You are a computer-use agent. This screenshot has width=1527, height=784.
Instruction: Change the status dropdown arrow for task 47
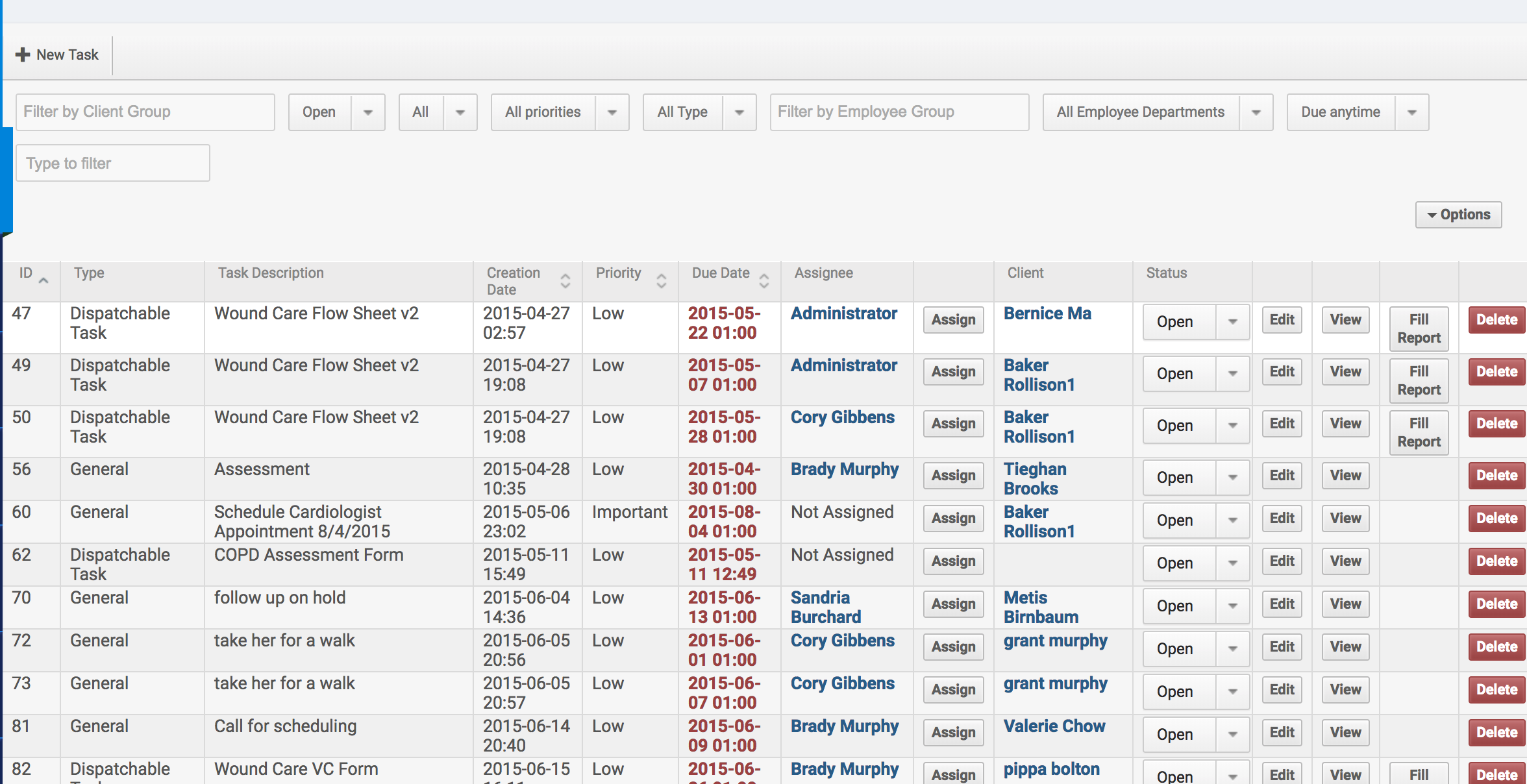(x=1232, y=321)
